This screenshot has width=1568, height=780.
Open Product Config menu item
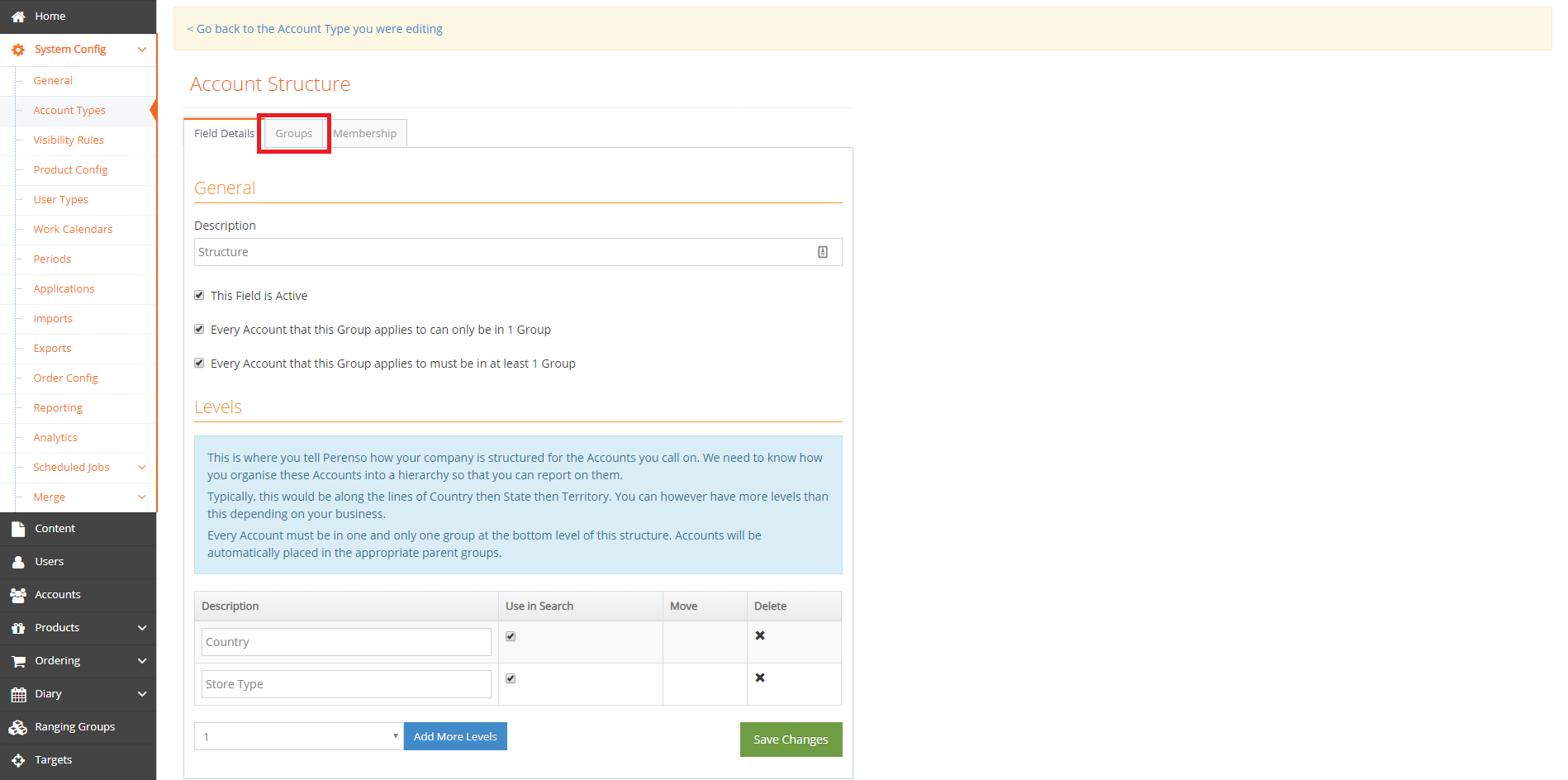click(70, 169)
